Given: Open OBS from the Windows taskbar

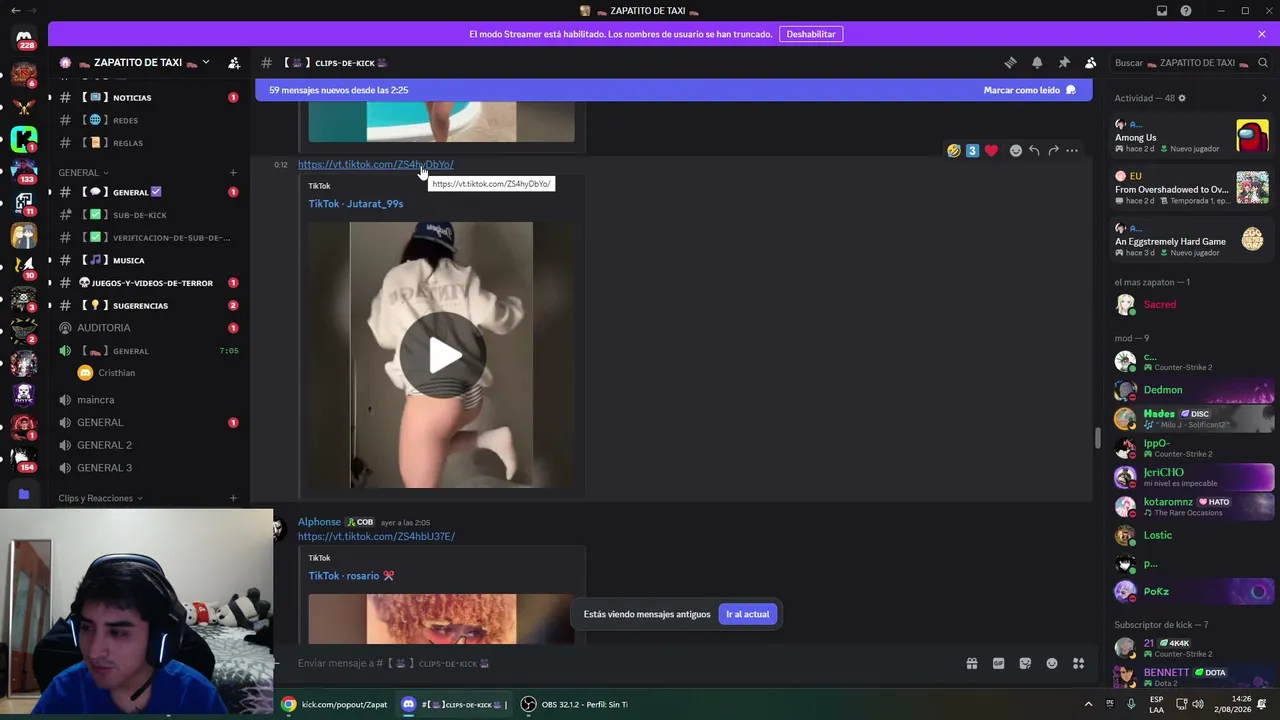Looking at the screenshot, I should [x=574, y=704].
